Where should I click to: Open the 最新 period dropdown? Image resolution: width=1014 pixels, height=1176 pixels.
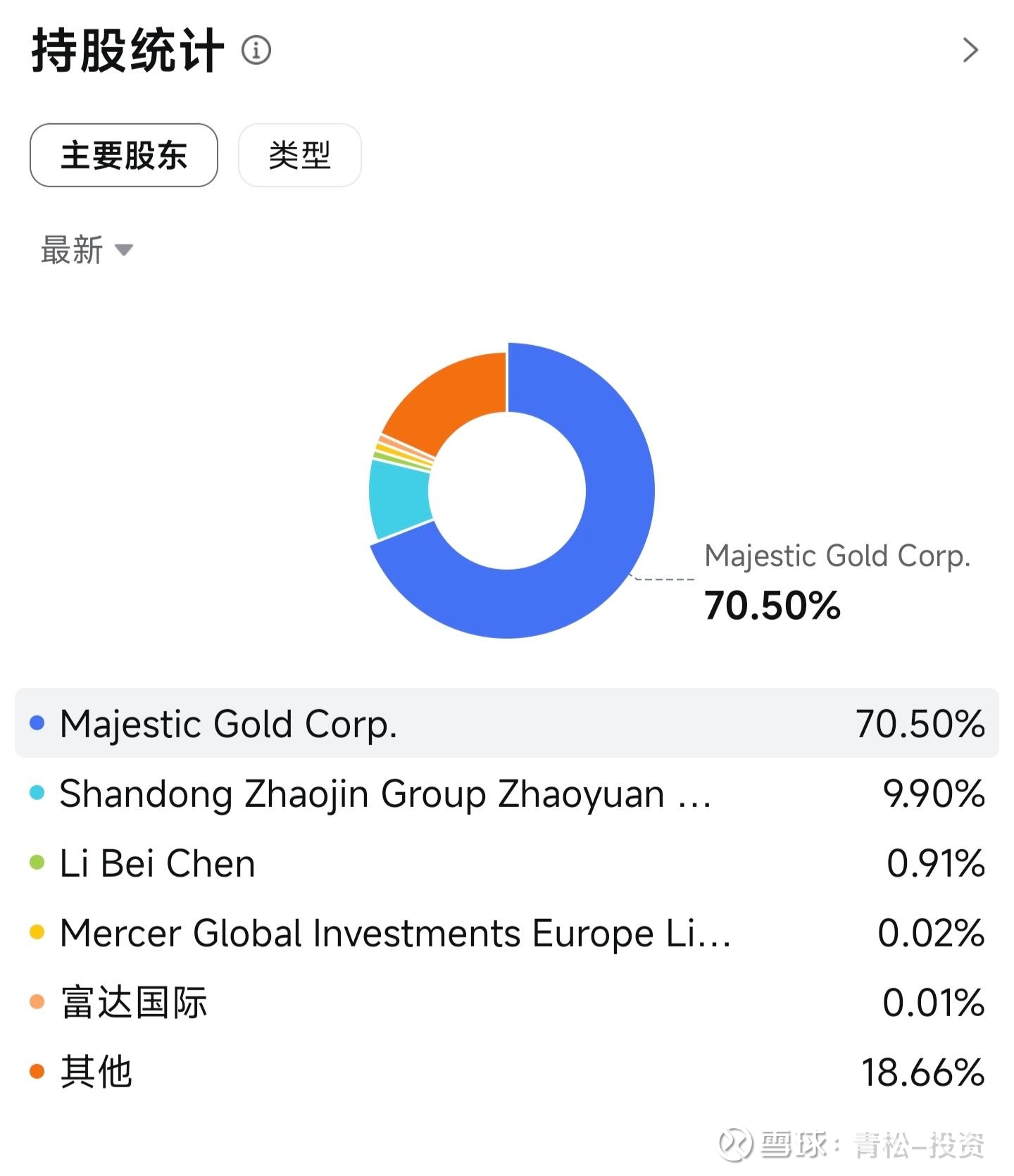click(86, 251)
